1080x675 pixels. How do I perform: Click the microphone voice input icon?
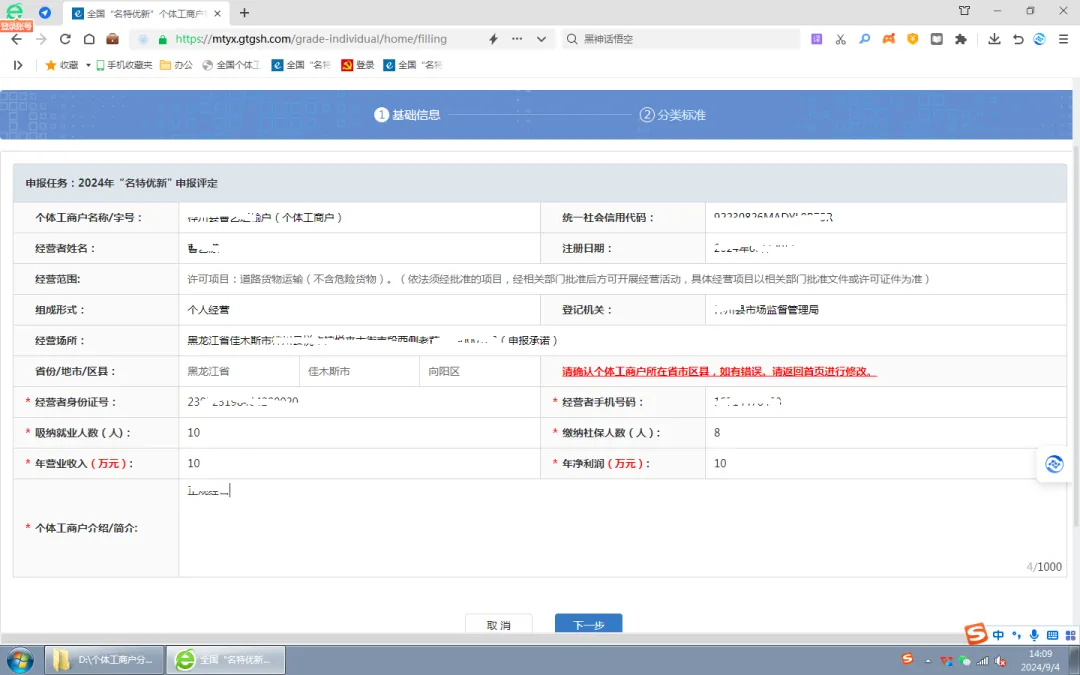[1034, 635]
